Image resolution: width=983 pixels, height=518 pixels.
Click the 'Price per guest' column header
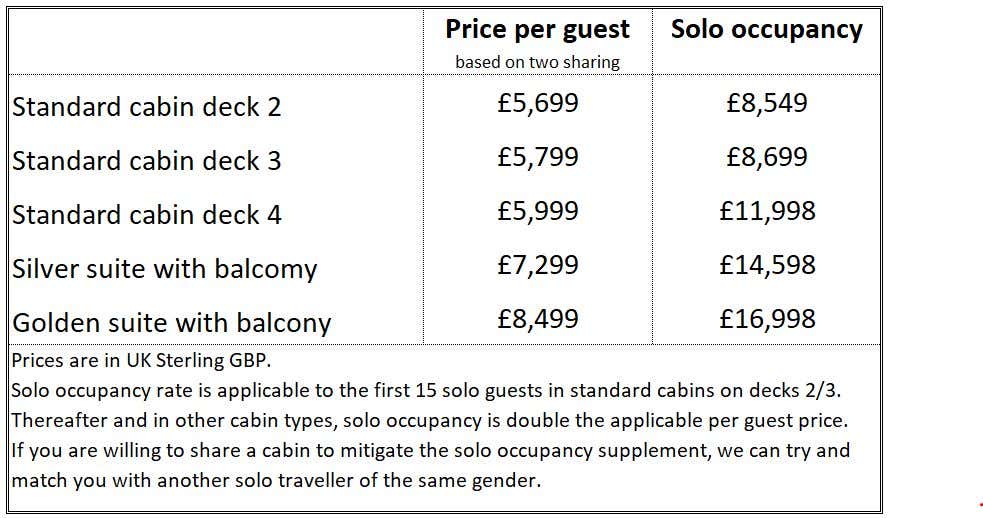[537, 29]
